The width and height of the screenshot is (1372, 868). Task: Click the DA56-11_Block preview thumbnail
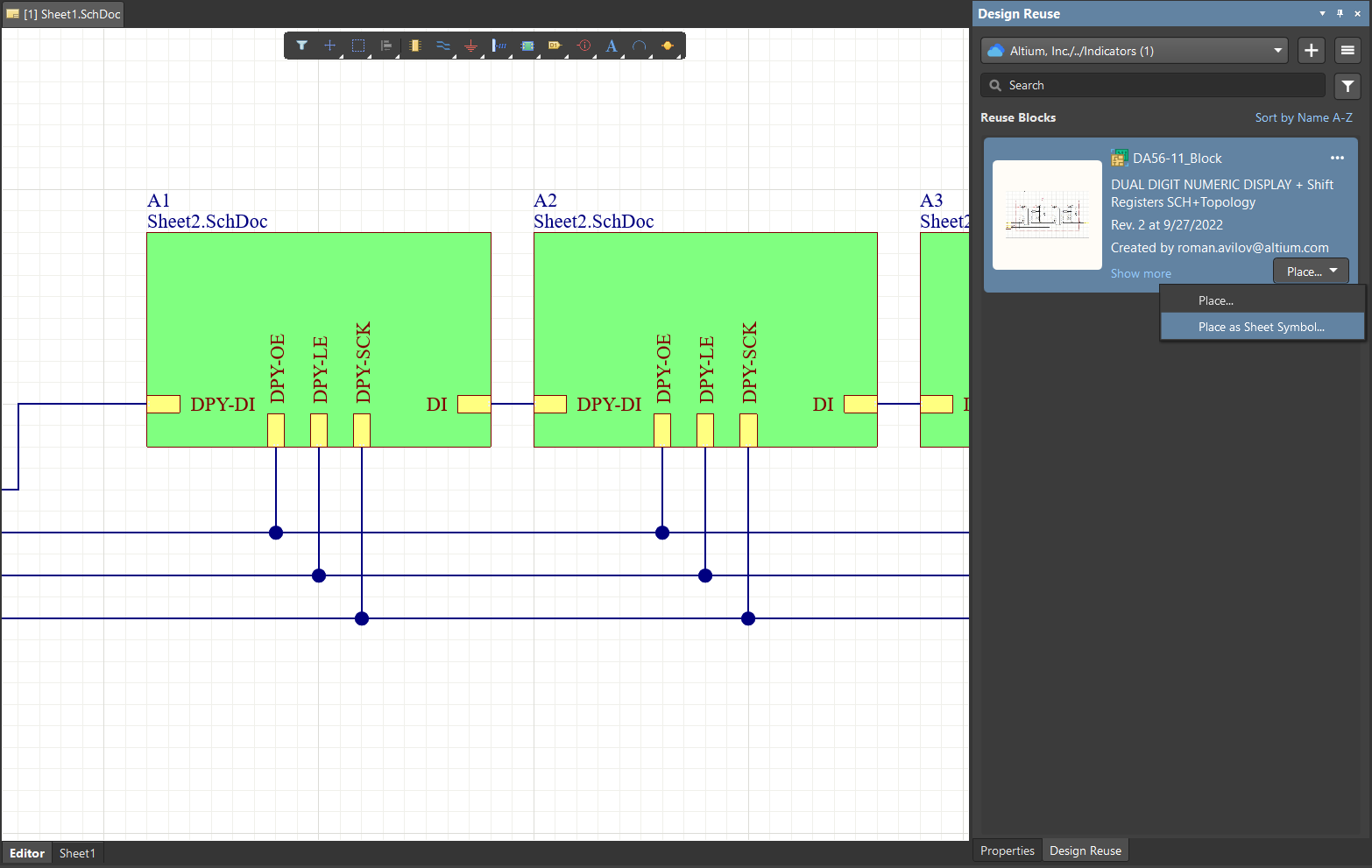click(1047, 215)
